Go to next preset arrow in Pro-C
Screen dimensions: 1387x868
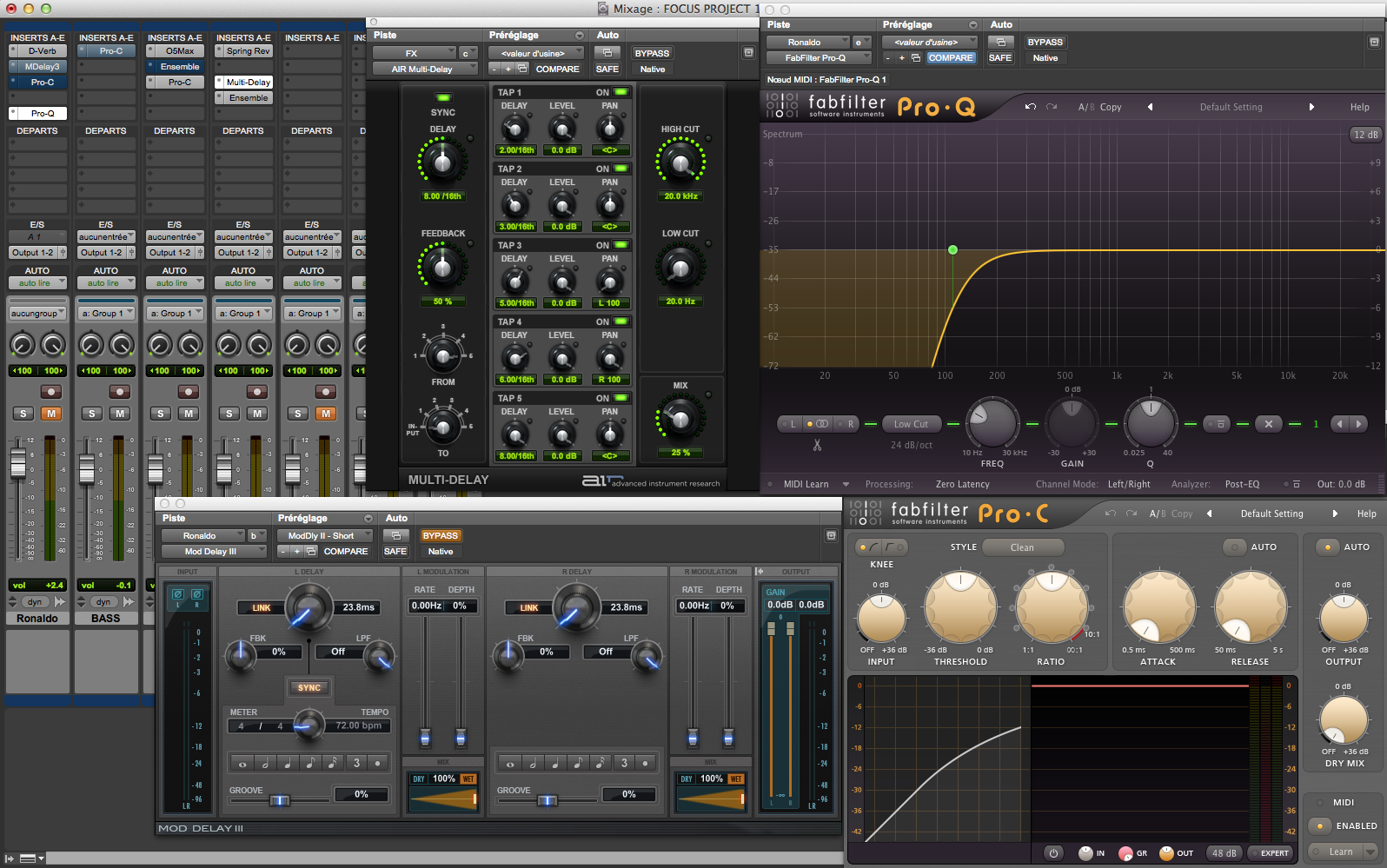click(x=1335, y=514)
